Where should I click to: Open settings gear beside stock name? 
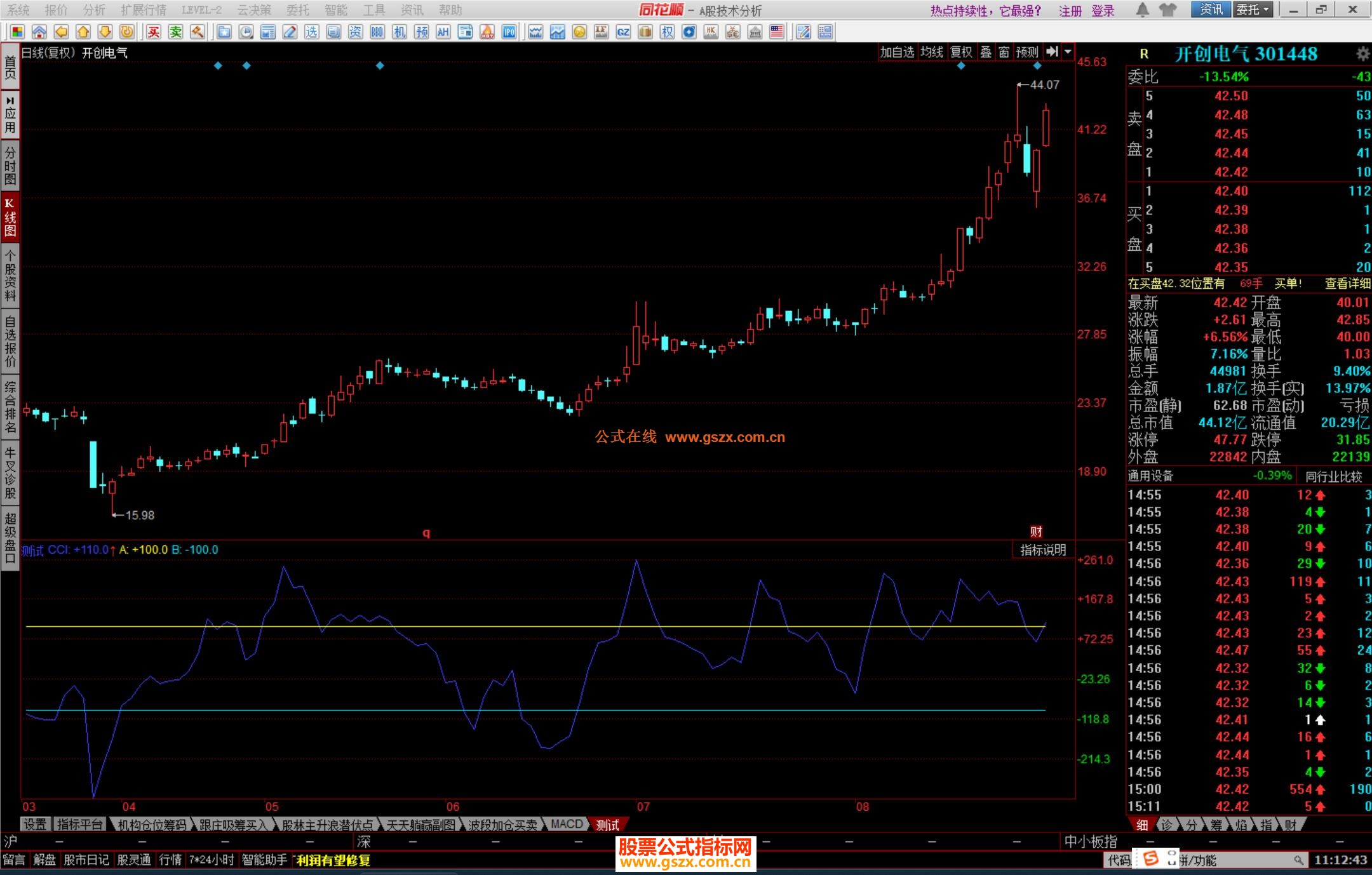1362,54
